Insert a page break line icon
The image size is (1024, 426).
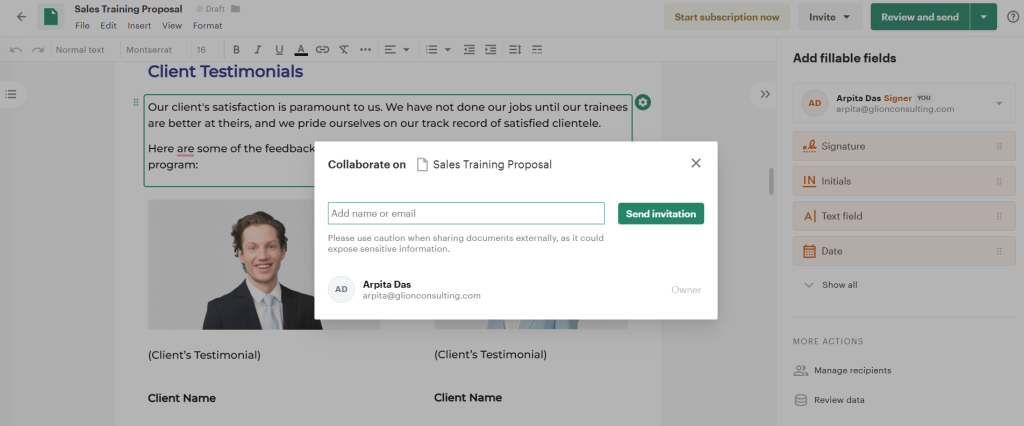point(537,50)
